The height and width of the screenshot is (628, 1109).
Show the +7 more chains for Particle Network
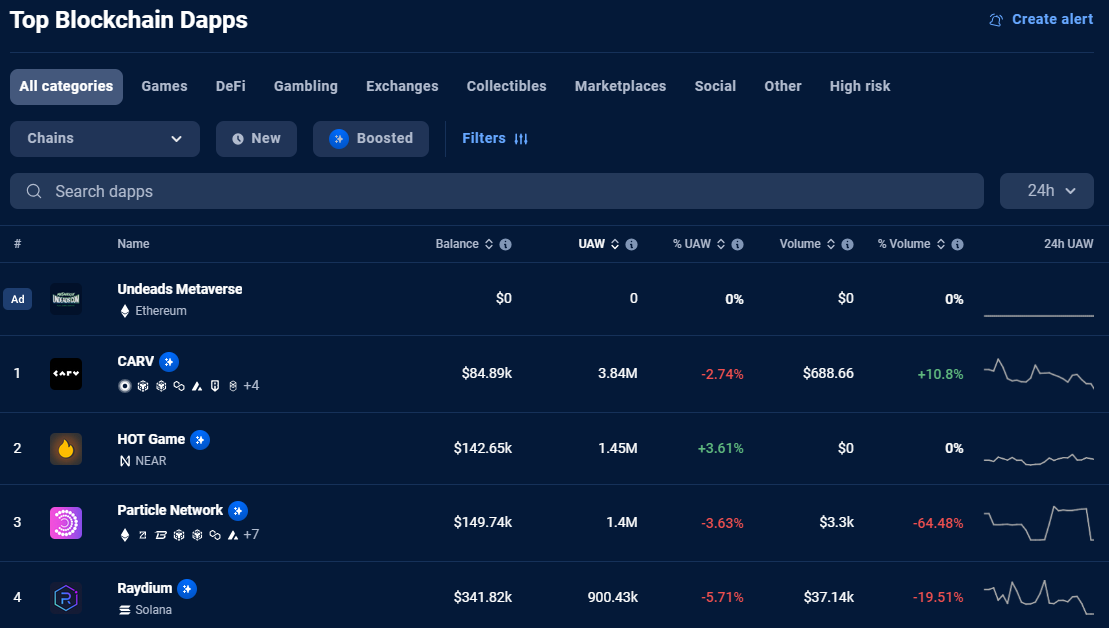(251, 535)
